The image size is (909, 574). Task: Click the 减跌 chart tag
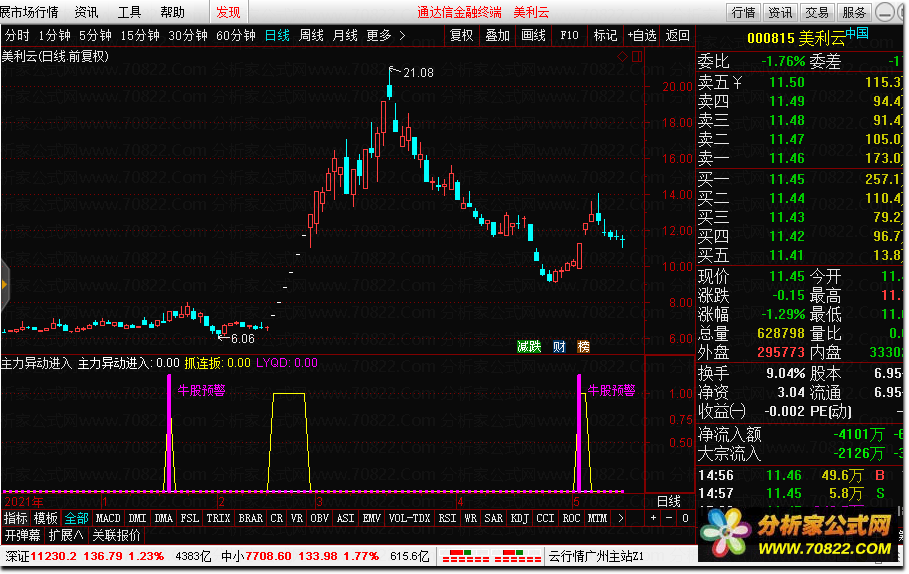(529, 347)
